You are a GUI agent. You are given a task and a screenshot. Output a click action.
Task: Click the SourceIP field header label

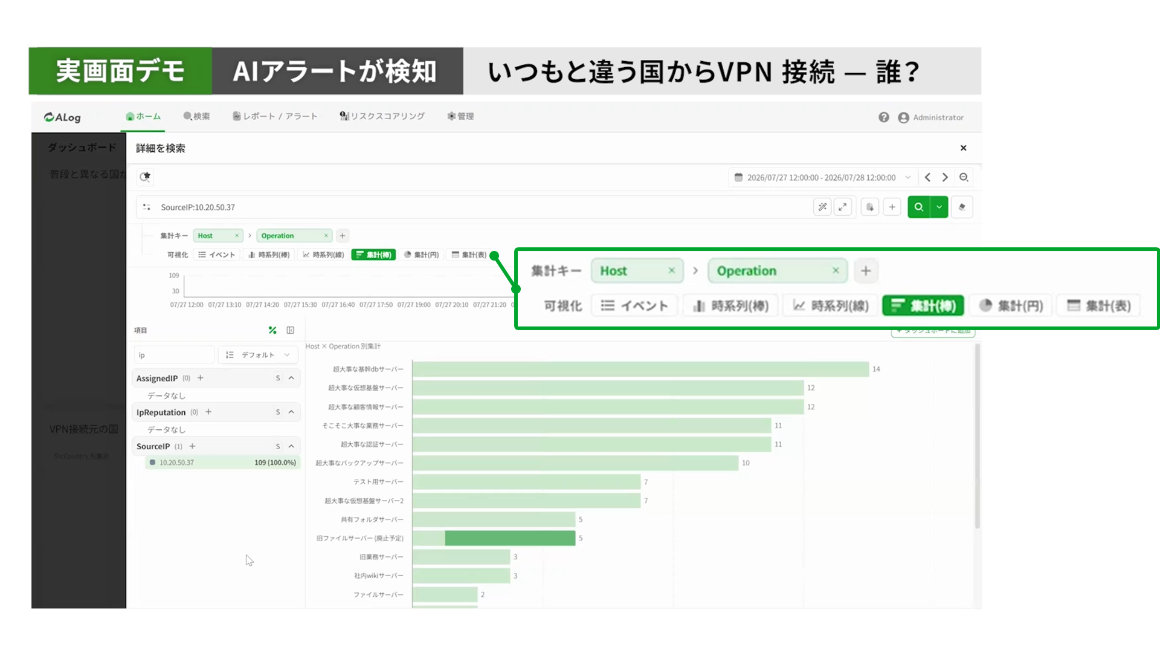(x=153, y=446)
